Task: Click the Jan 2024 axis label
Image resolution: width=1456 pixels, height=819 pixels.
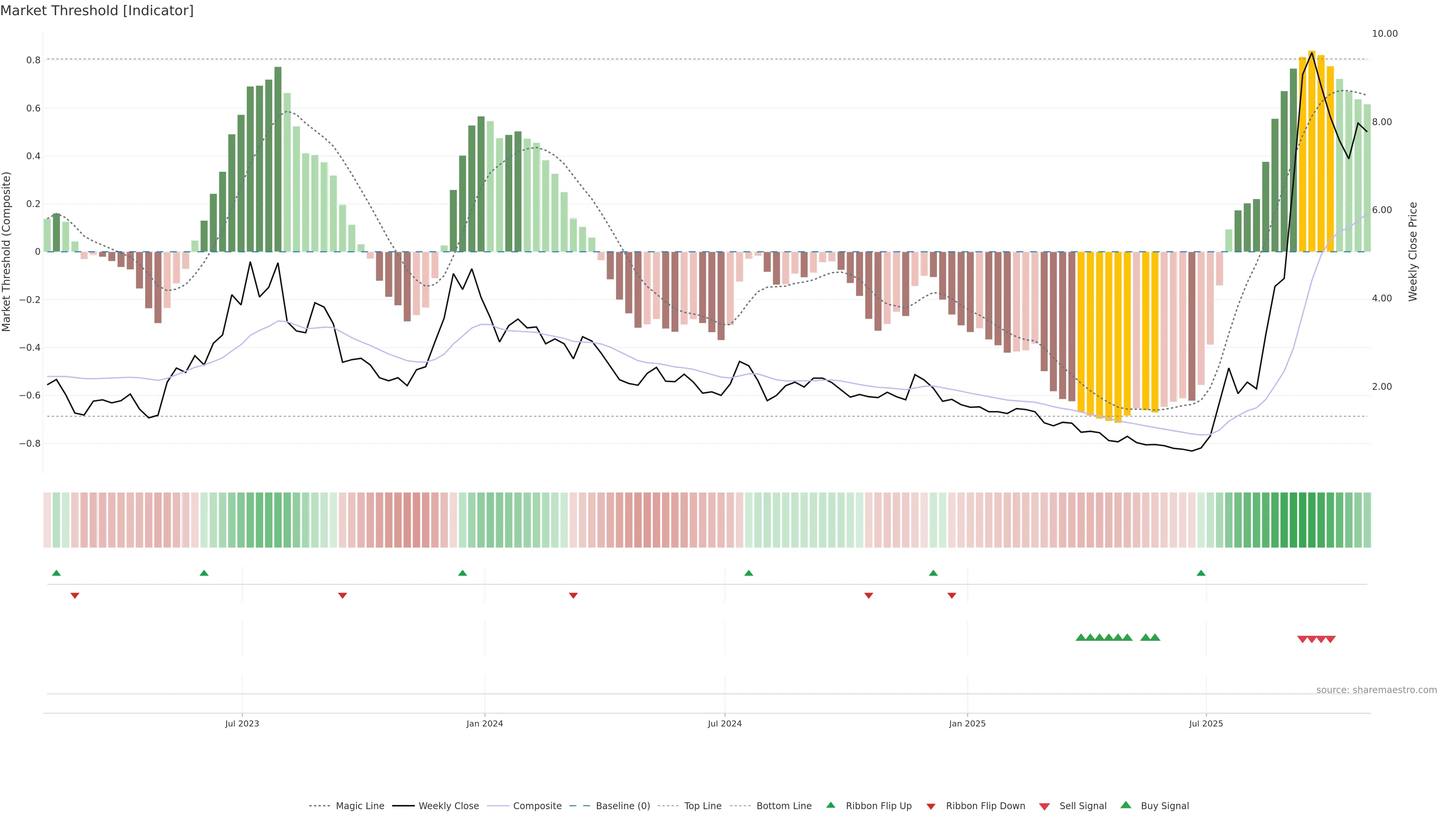Action: pos(485,723)
